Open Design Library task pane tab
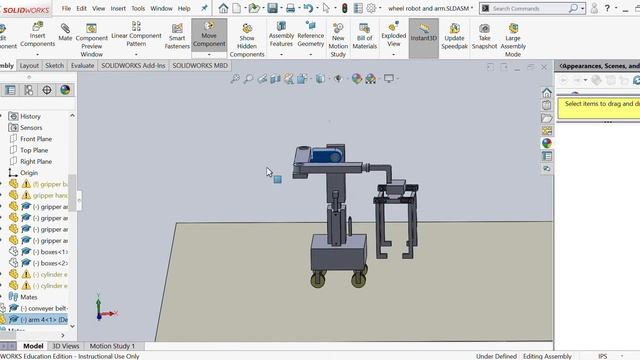640x360 pixels. point(547,105)
